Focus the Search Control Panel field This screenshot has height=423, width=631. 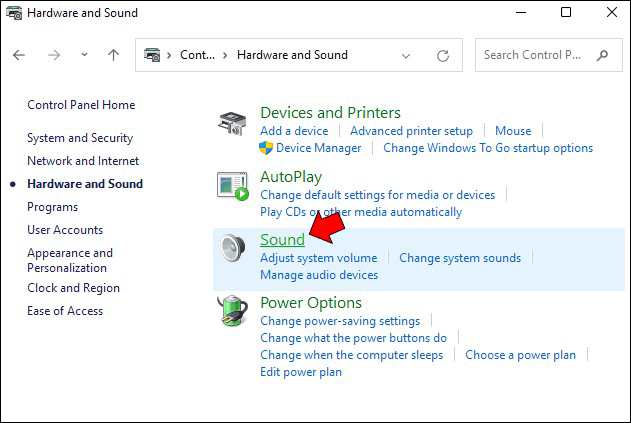pos(535,56)
